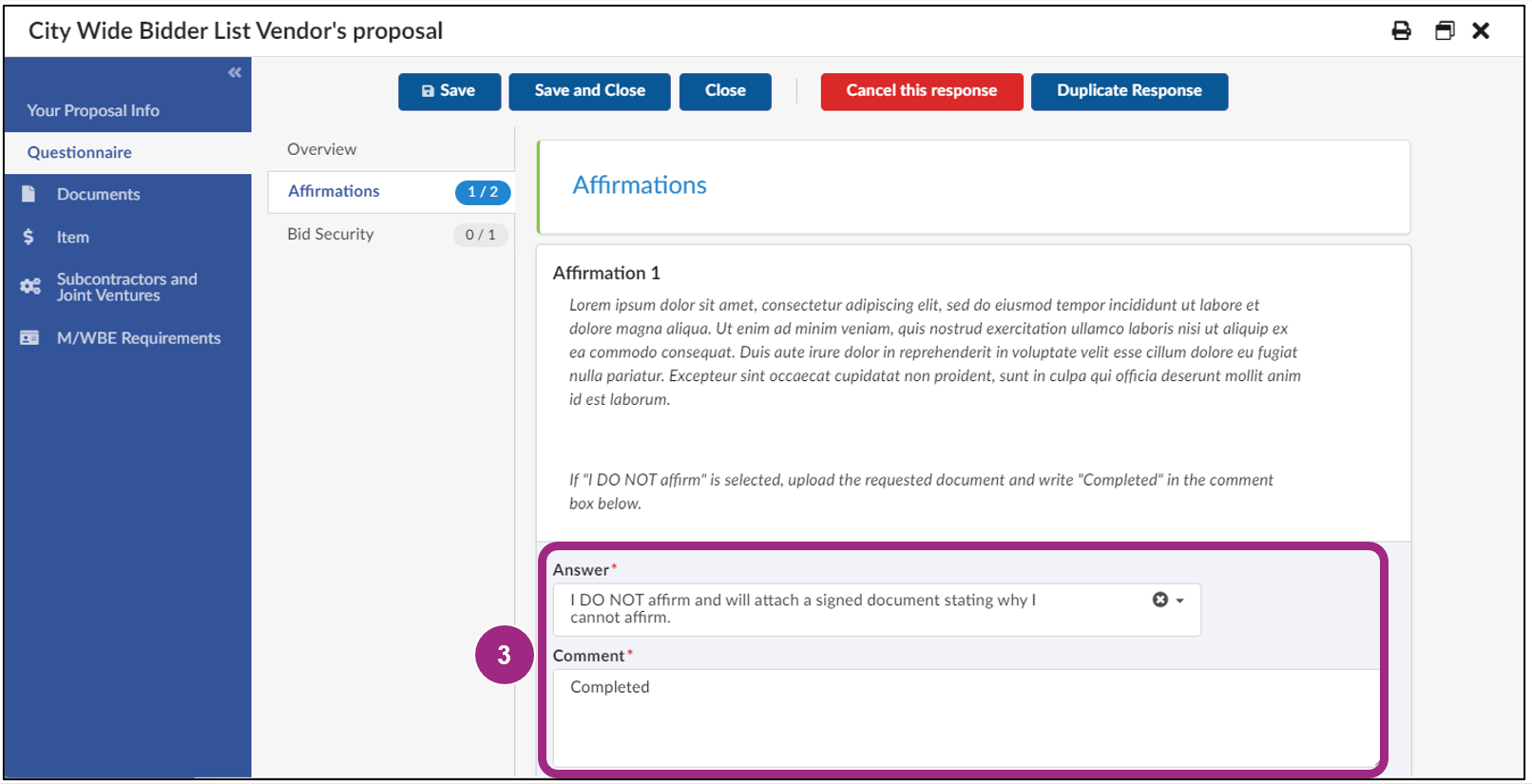The height and width of the screenshot is (784, 1532).
Task: Click the Save button
Action: click(449, 91)
